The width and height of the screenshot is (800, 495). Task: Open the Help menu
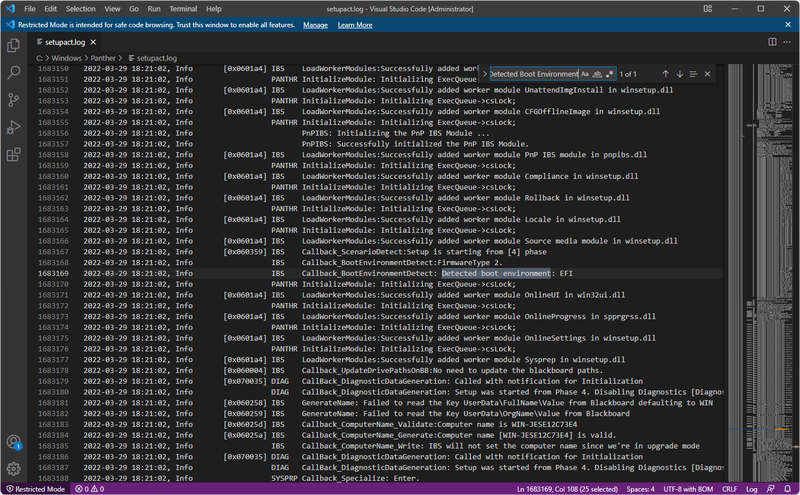214,9
